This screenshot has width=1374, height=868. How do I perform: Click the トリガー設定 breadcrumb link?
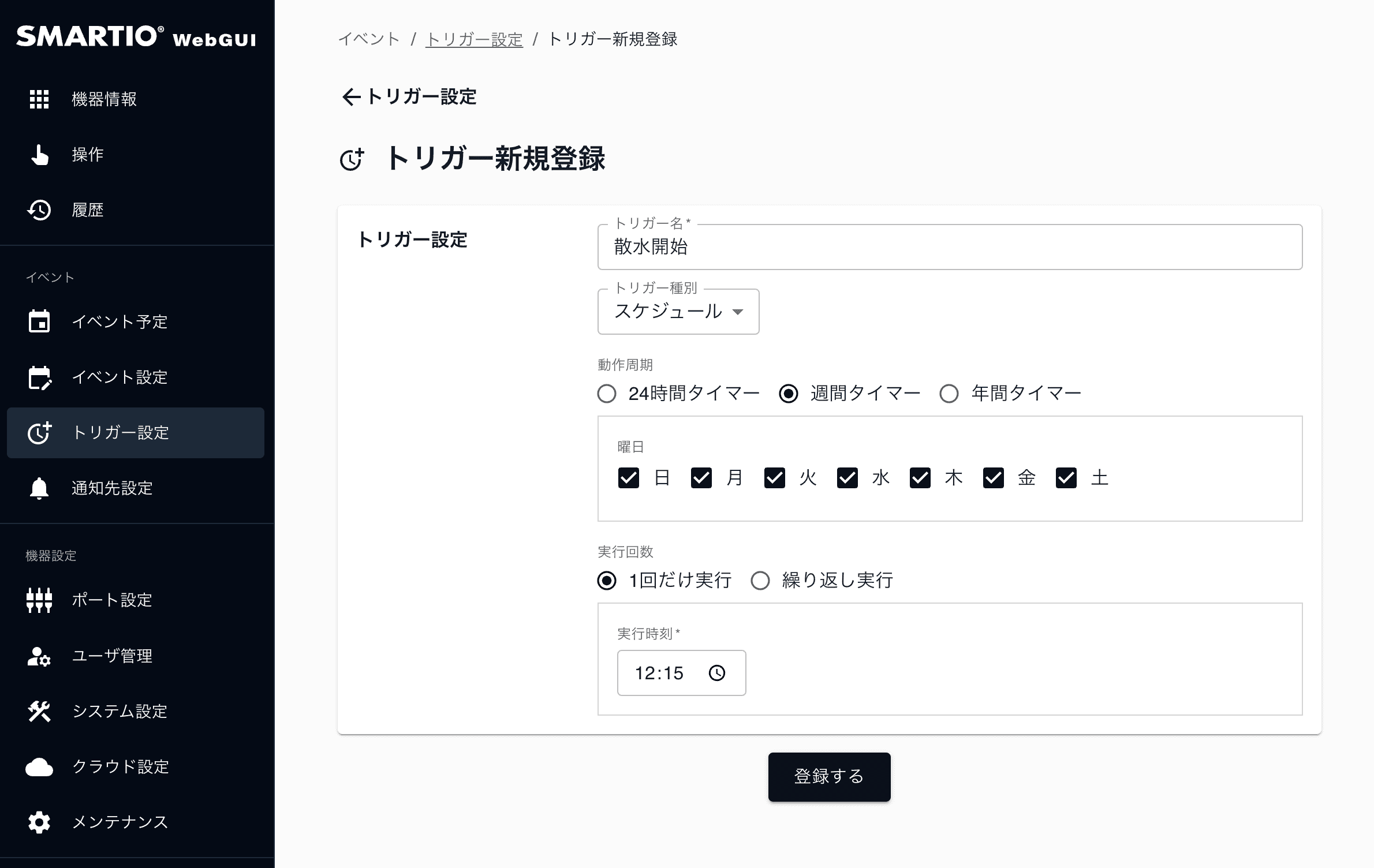473,40
